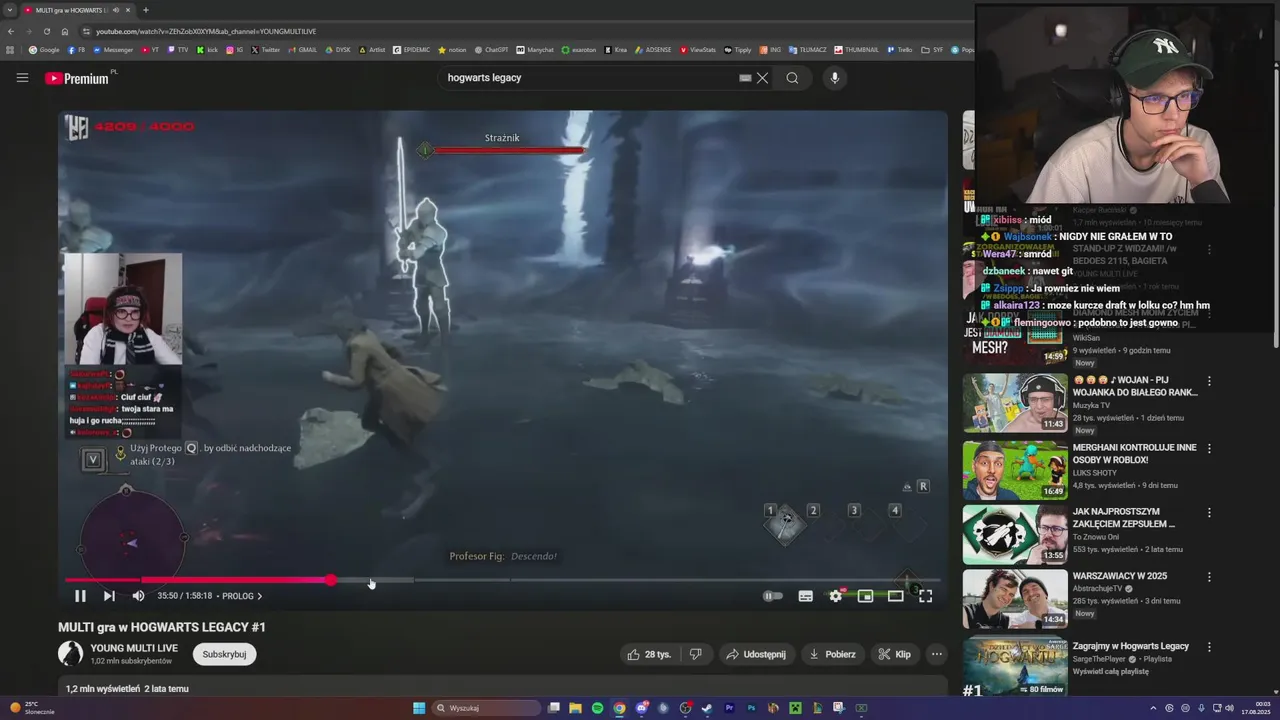
Task: Open ChatGPT bookmark
Action: [x=492, y=49]
